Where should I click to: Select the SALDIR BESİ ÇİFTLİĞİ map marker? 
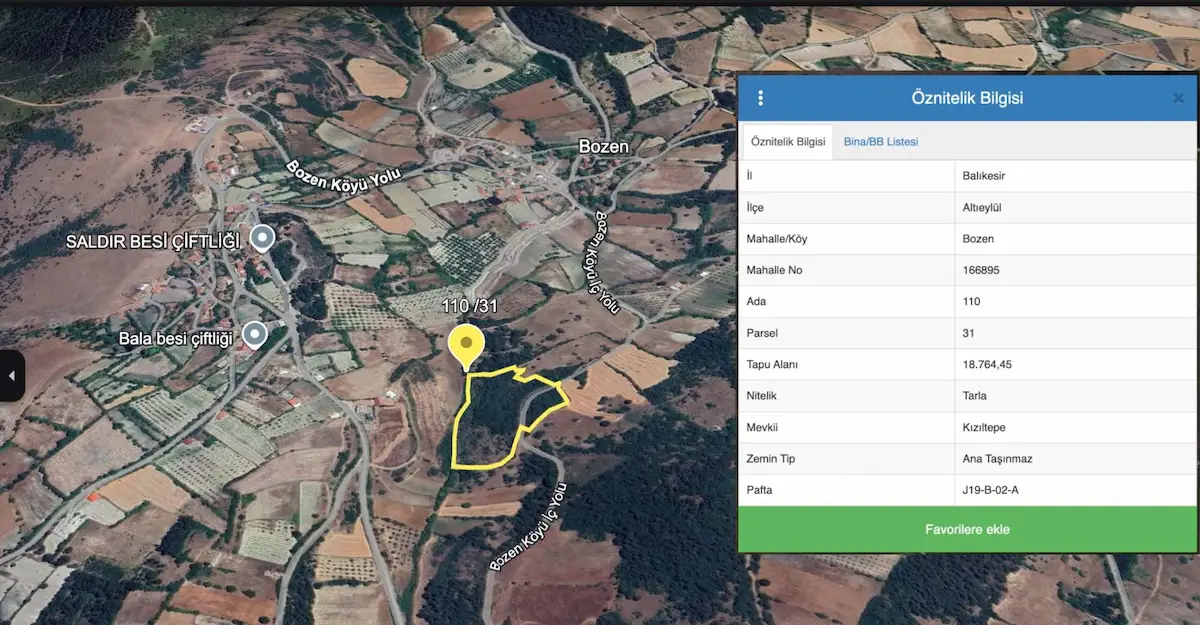[262, 238]
